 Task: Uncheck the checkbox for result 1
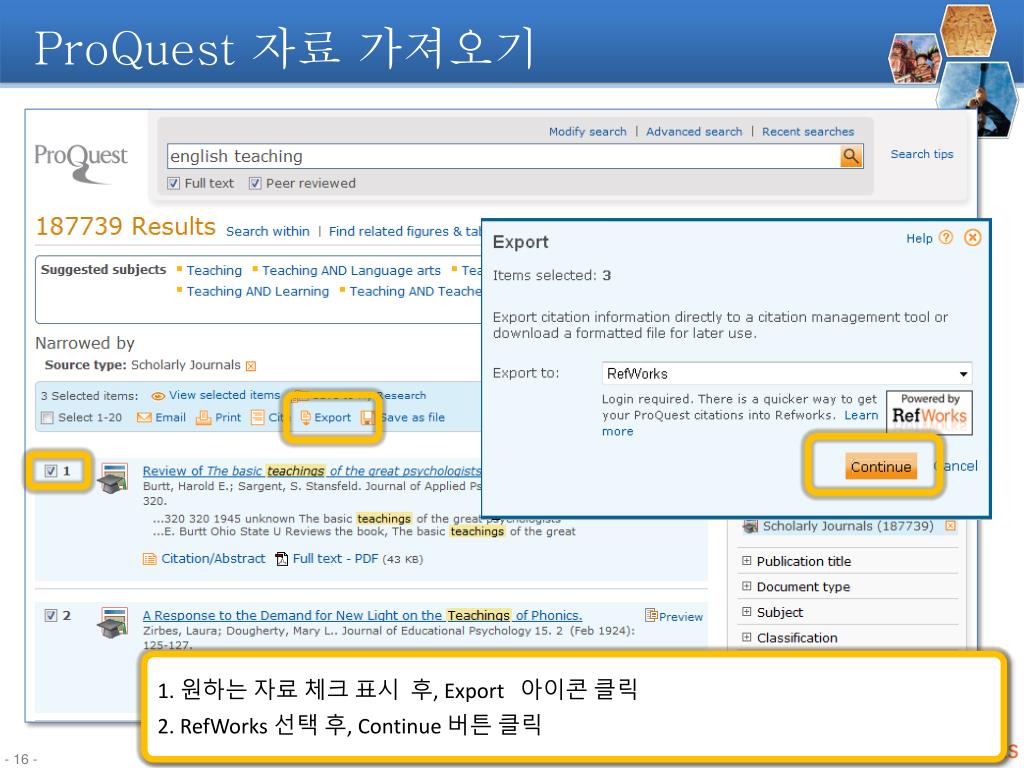[51, 471]
